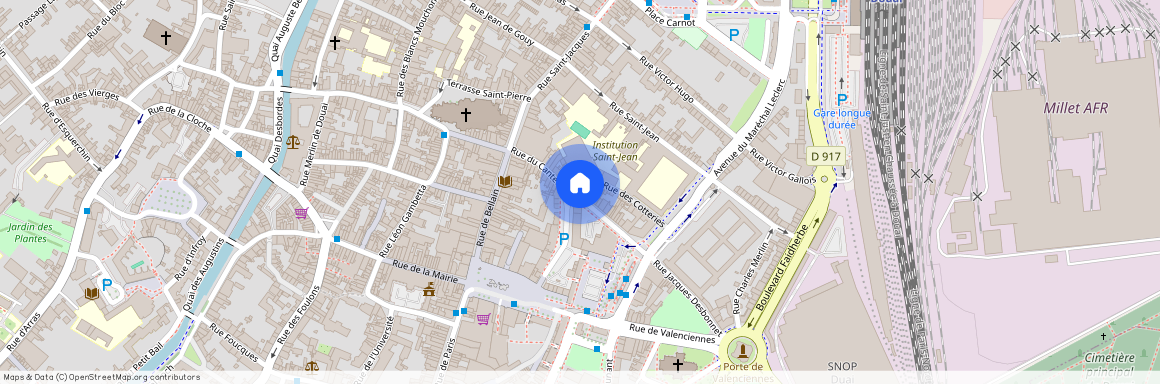The height and width of the screenshot is (384, 1160).
Task: Click the library book icon by Rue de Bellain
Action: pyautogui.click(x=505, y=181)
